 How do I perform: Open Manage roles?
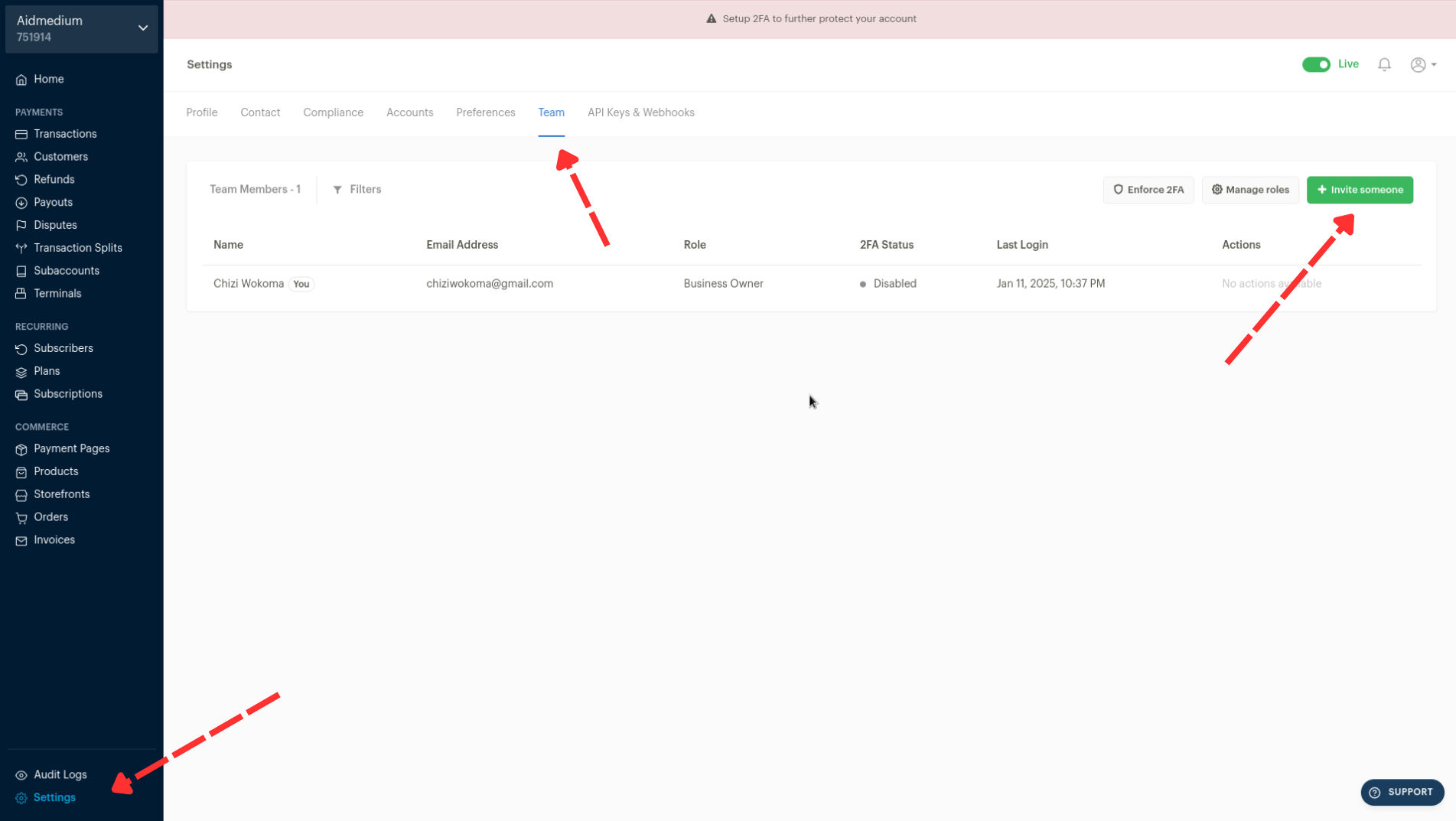(1250, 190)
